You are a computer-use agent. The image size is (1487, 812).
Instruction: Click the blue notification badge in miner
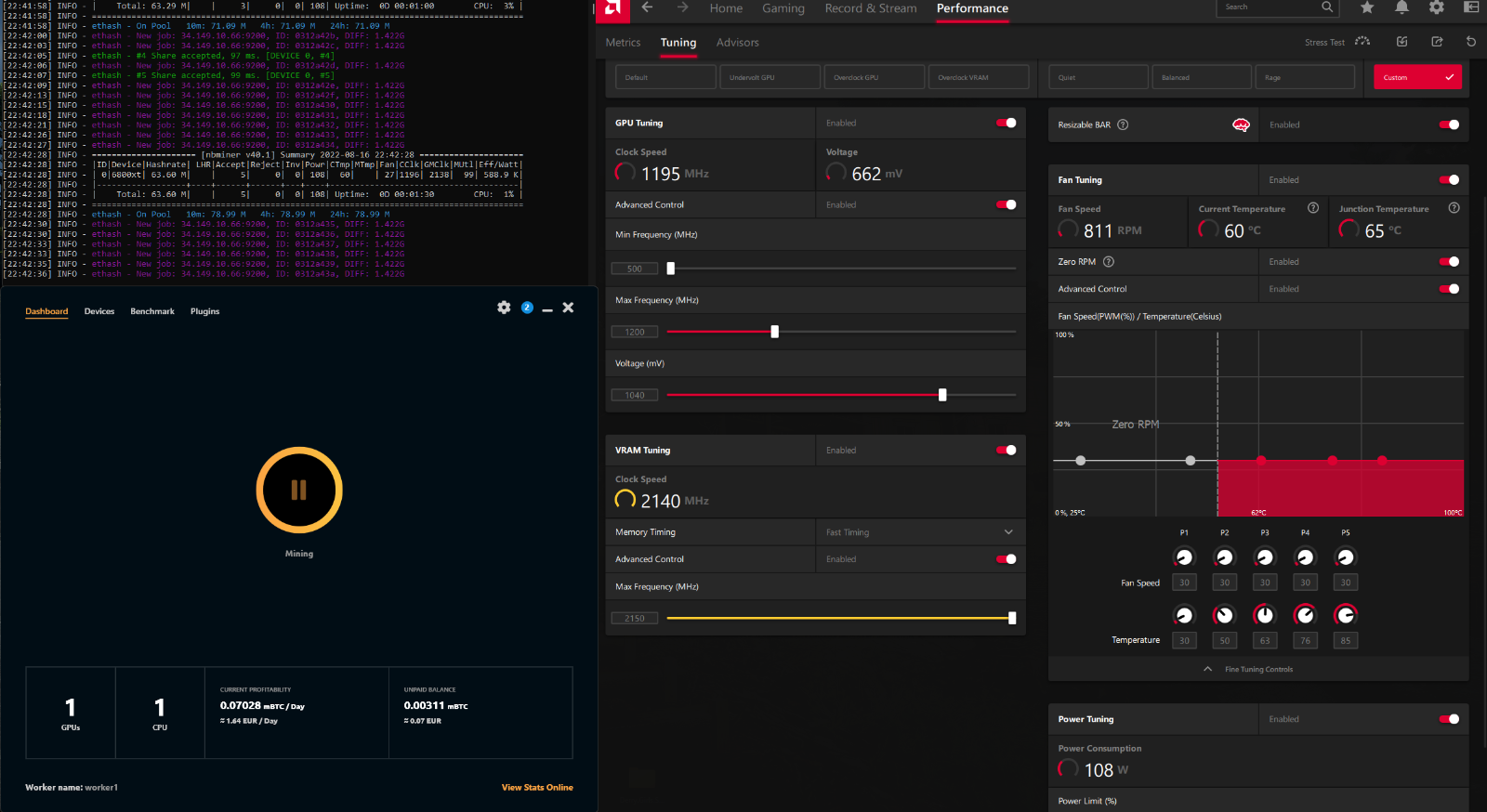(527, 308)
